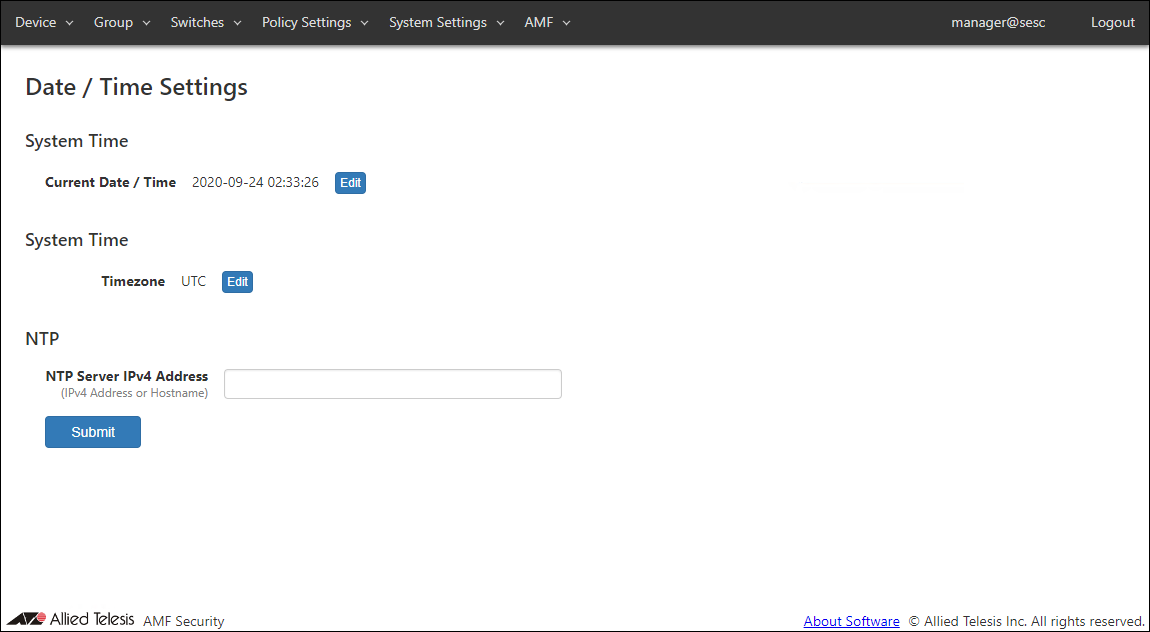Image resolution: width=1150 pixels, height=632 pixels.
Task: Submit the NTP settings
Action: (x=93, y=432)
